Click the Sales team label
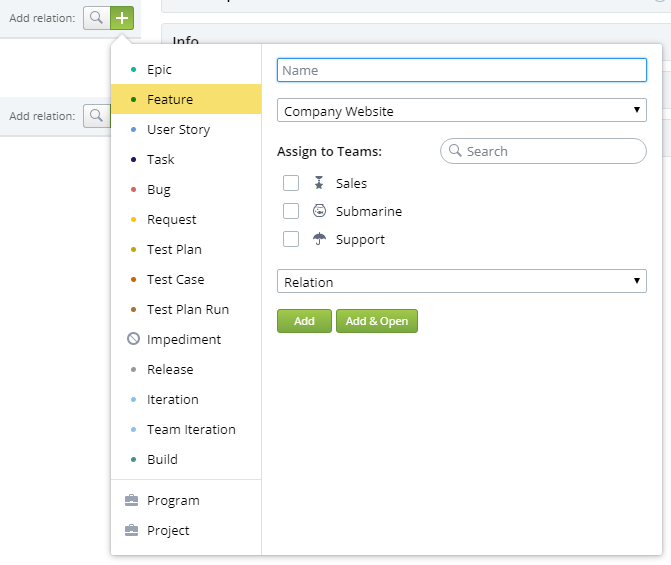The width and height of the screenshot is (671, 565). [351, 183]
